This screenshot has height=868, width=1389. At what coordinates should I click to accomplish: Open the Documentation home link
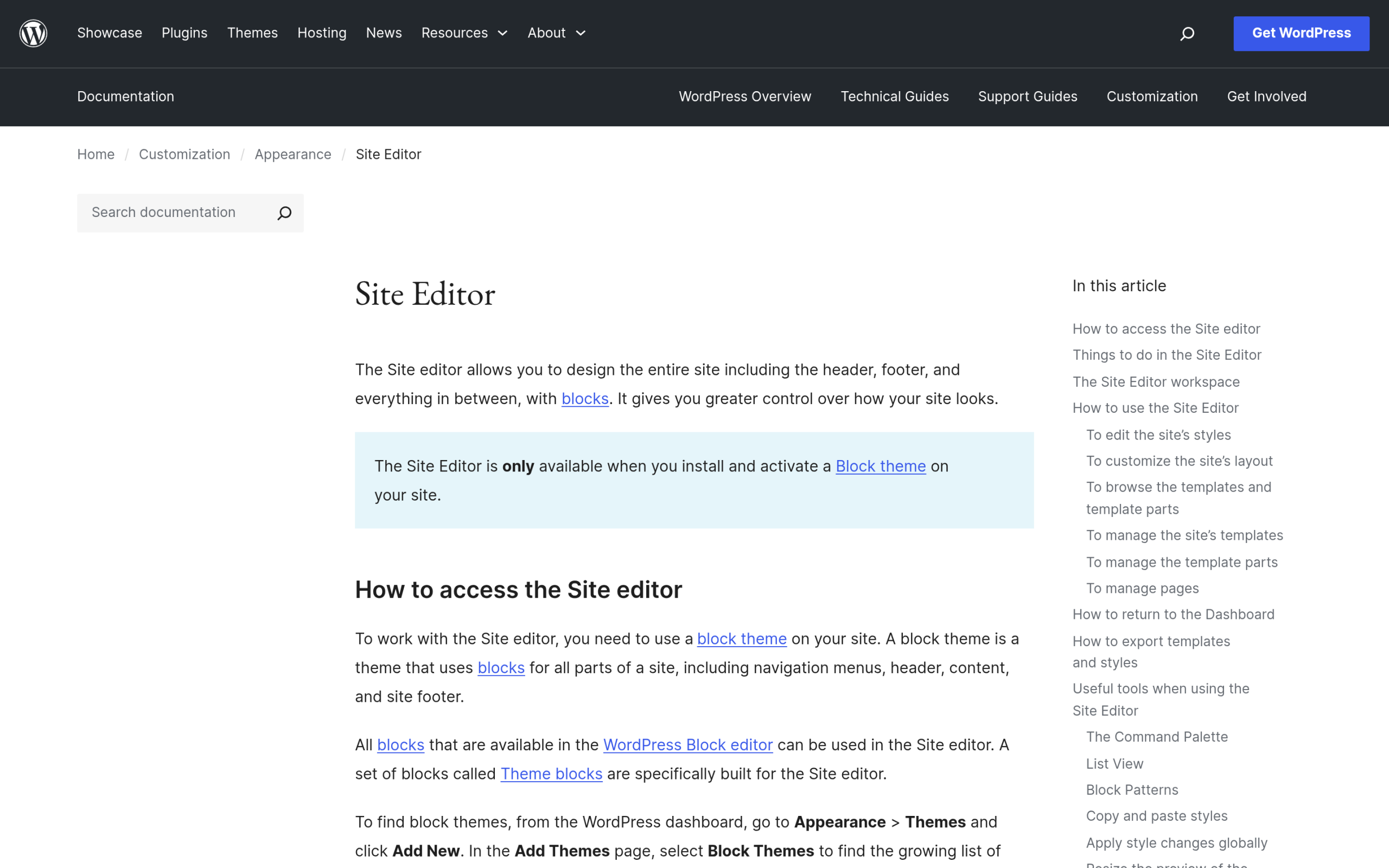point(126,97)
